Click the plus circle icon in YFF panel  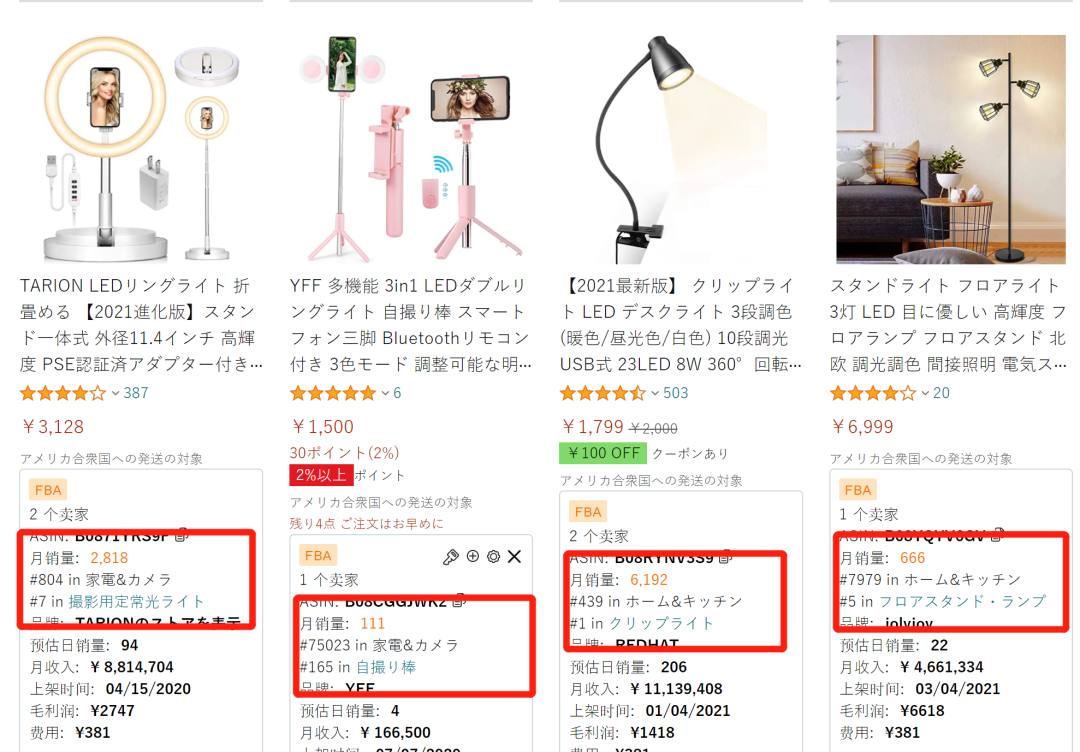click(472, 556)
